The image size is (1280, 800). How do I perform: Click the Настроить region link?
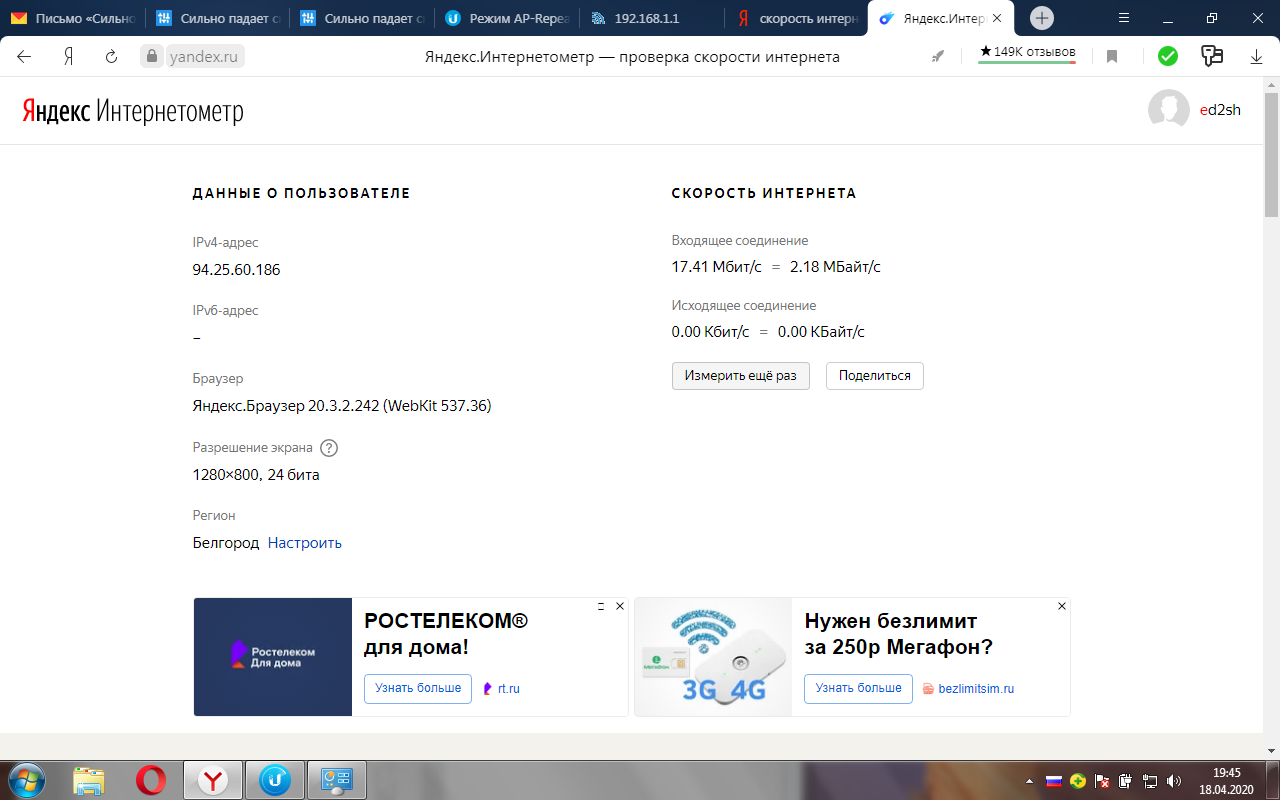click(305, 543)
